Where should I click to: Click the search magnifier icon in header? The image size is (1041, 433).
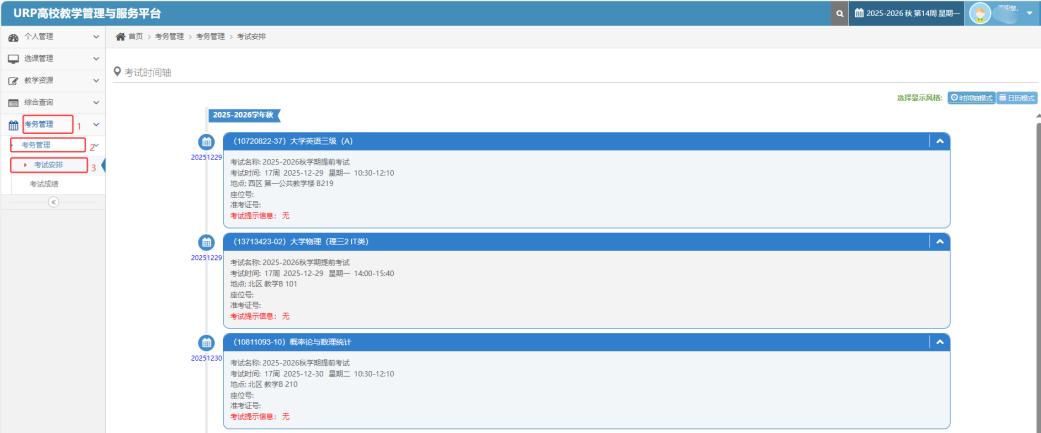tap(841, 13)
